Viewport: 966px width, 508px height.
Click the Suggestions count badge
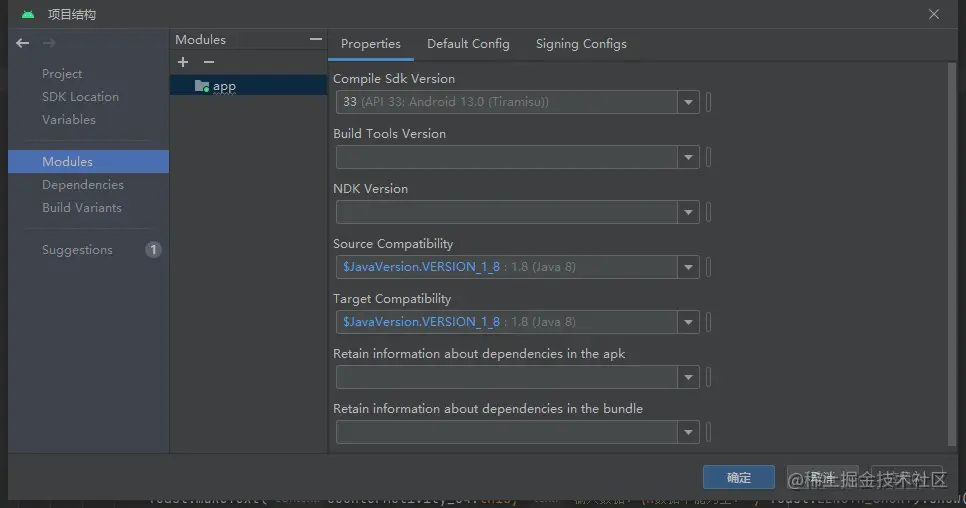pos(153,250)
